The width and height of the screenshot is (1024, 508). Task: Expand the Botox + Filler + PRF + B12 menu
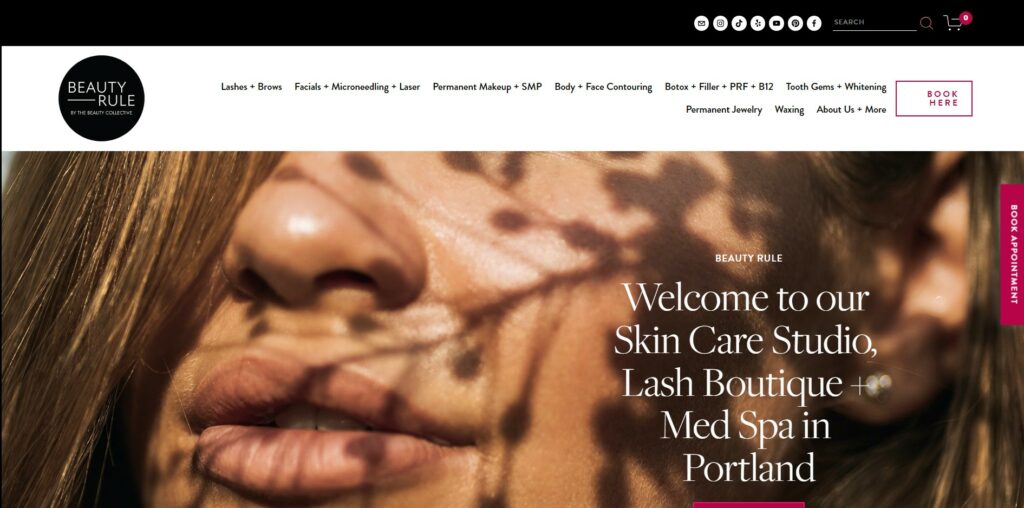pyautogui.click(x=719, y=87)
